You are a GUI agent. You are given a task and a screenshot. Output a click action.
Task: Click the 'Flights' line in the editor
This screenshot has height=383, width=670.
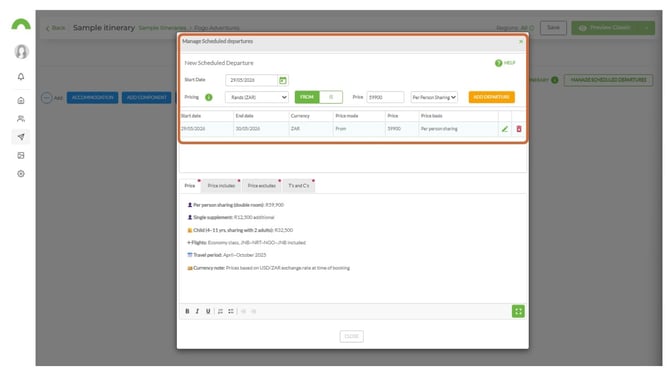(247, 243)
